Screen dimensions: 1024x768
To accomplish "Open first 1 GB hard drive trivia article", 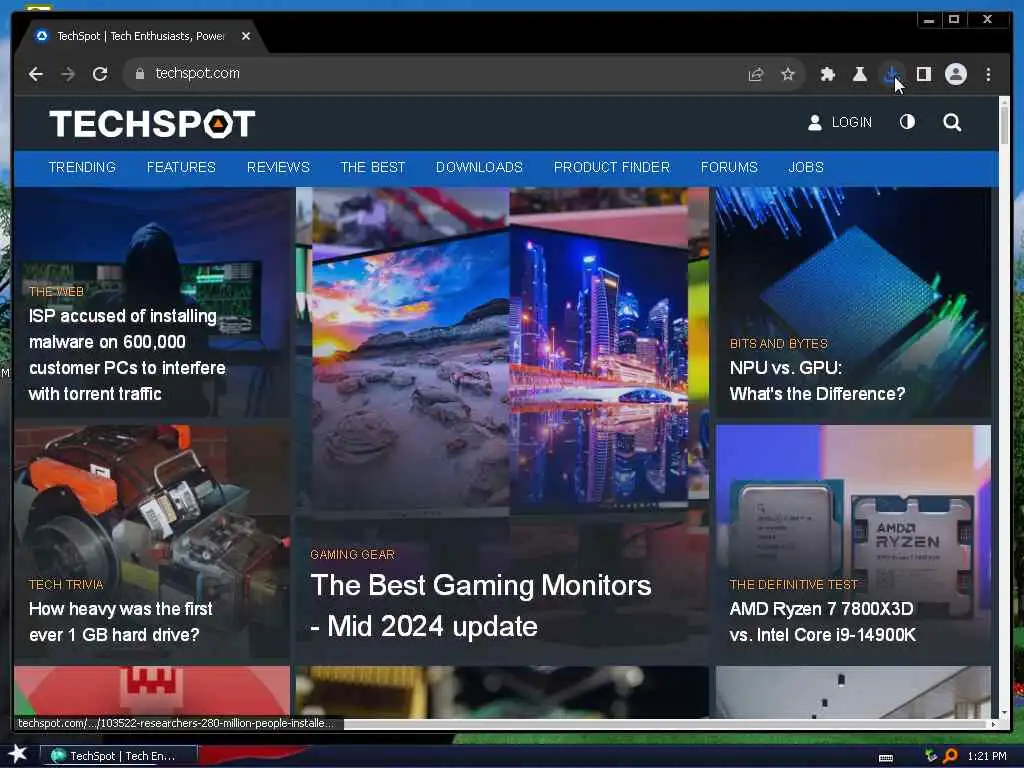I will pyautogui.click(x=121, y=622).
